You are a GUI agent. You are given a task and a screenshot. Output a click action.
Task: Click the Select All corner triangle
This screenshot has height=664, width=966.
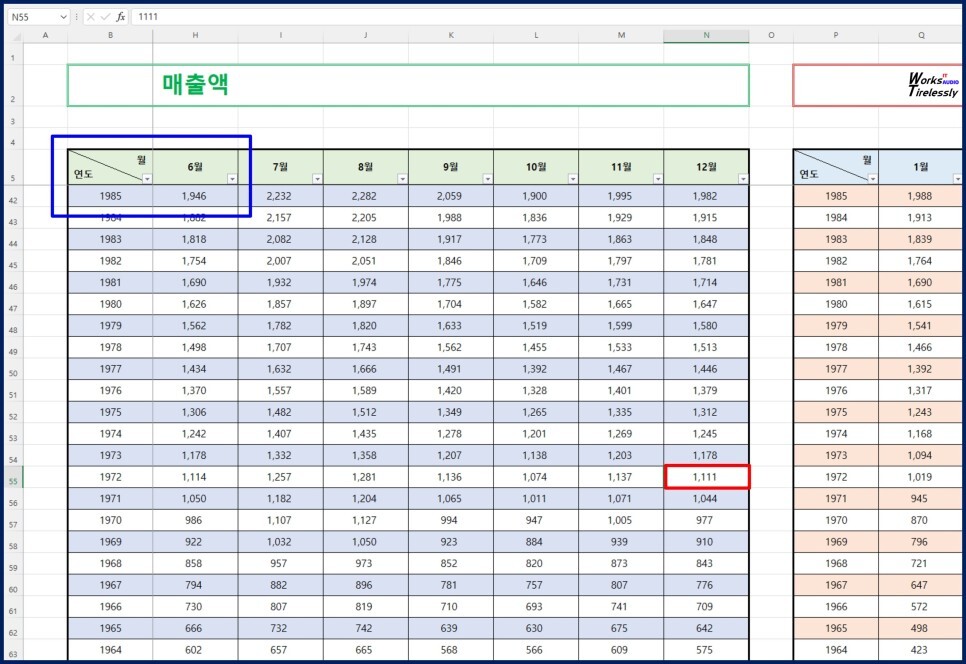17,36
